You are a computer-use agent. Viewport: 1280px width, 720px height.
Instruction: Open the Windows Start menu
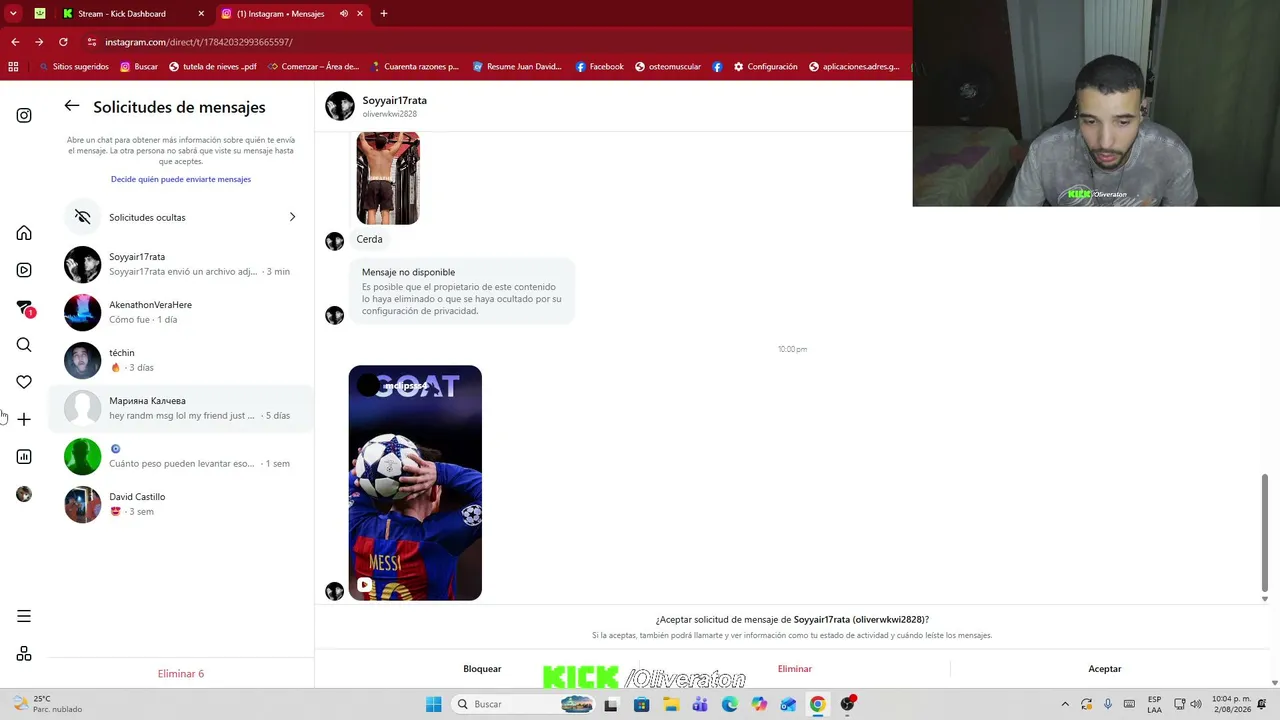point(433,704)
